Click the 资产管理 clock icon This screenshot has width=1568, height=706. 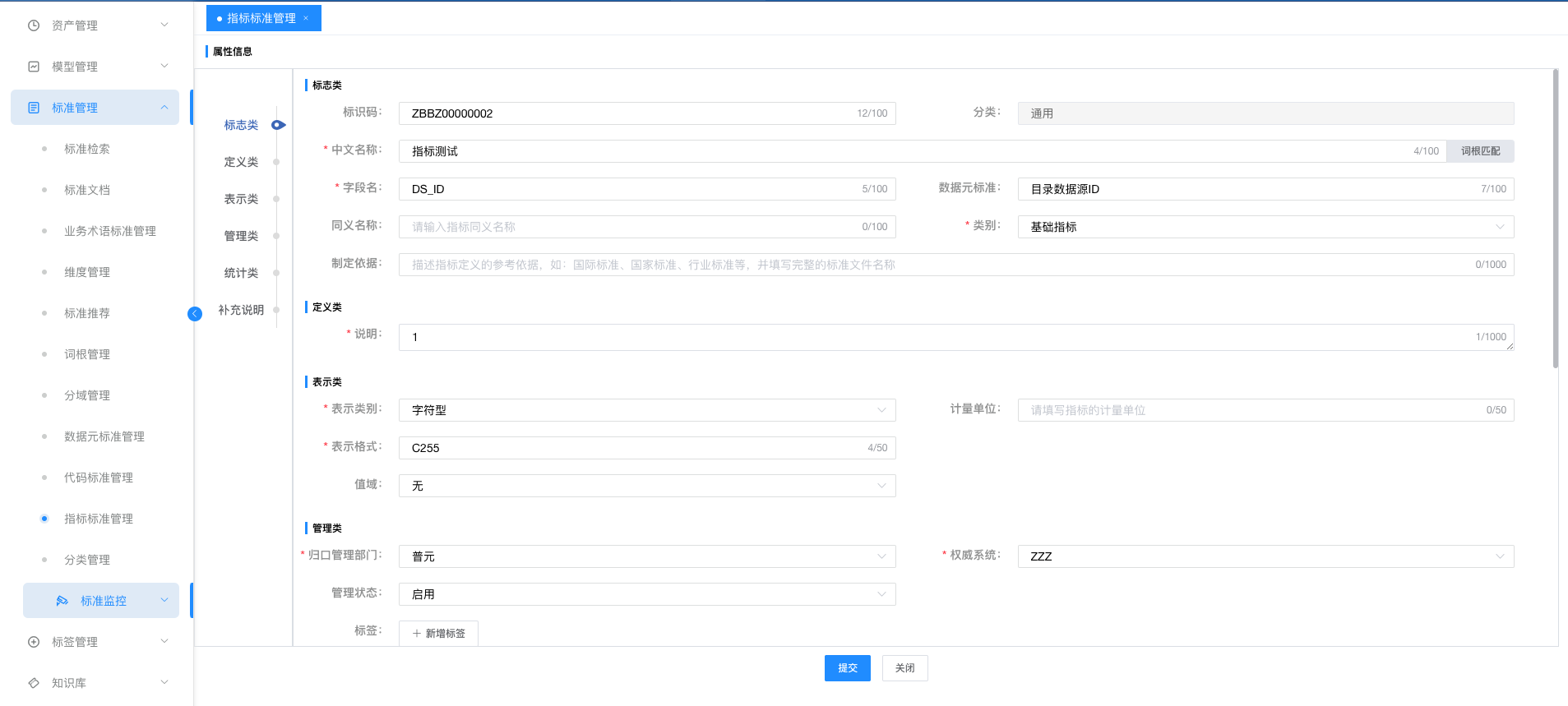click(x=34, y=25)
